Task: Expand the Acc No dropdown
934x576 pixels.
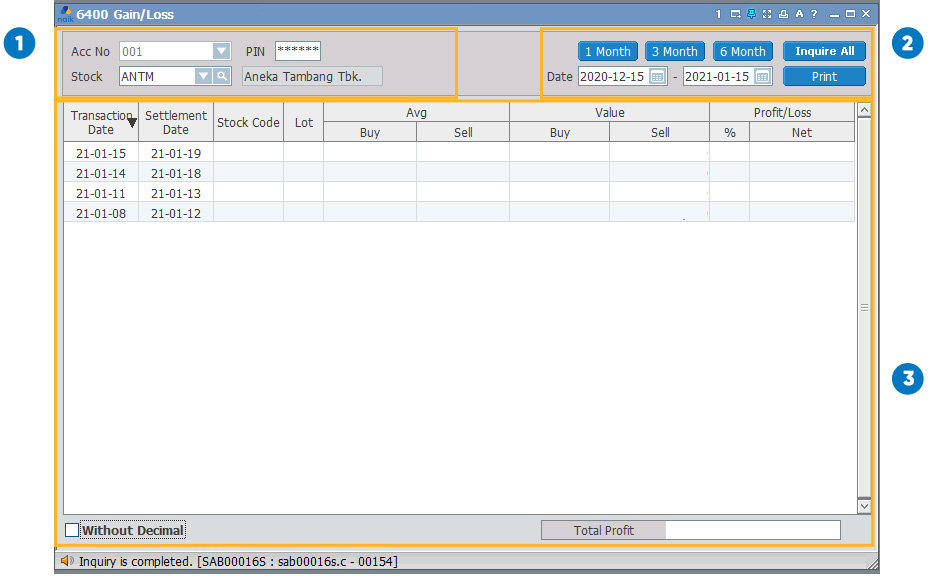Action: (221, 51)
